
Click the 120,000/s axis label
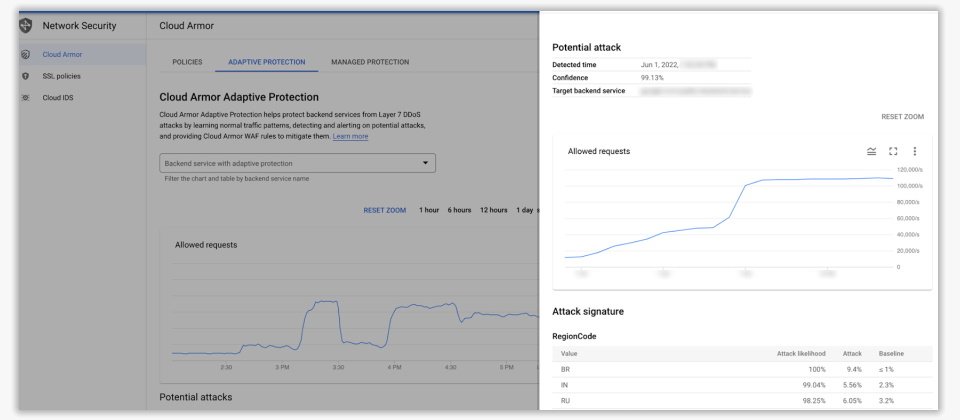[908, 170]
